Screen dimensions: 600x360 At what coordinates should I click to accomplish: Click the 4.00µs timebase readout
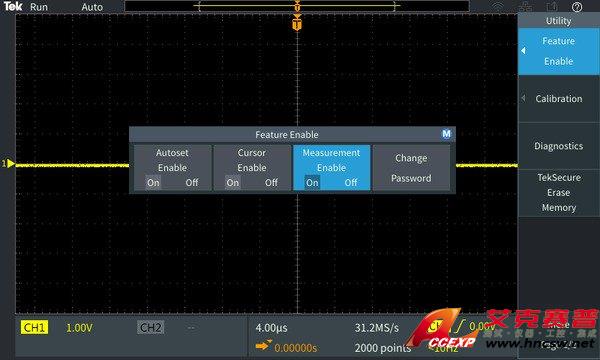271,328
